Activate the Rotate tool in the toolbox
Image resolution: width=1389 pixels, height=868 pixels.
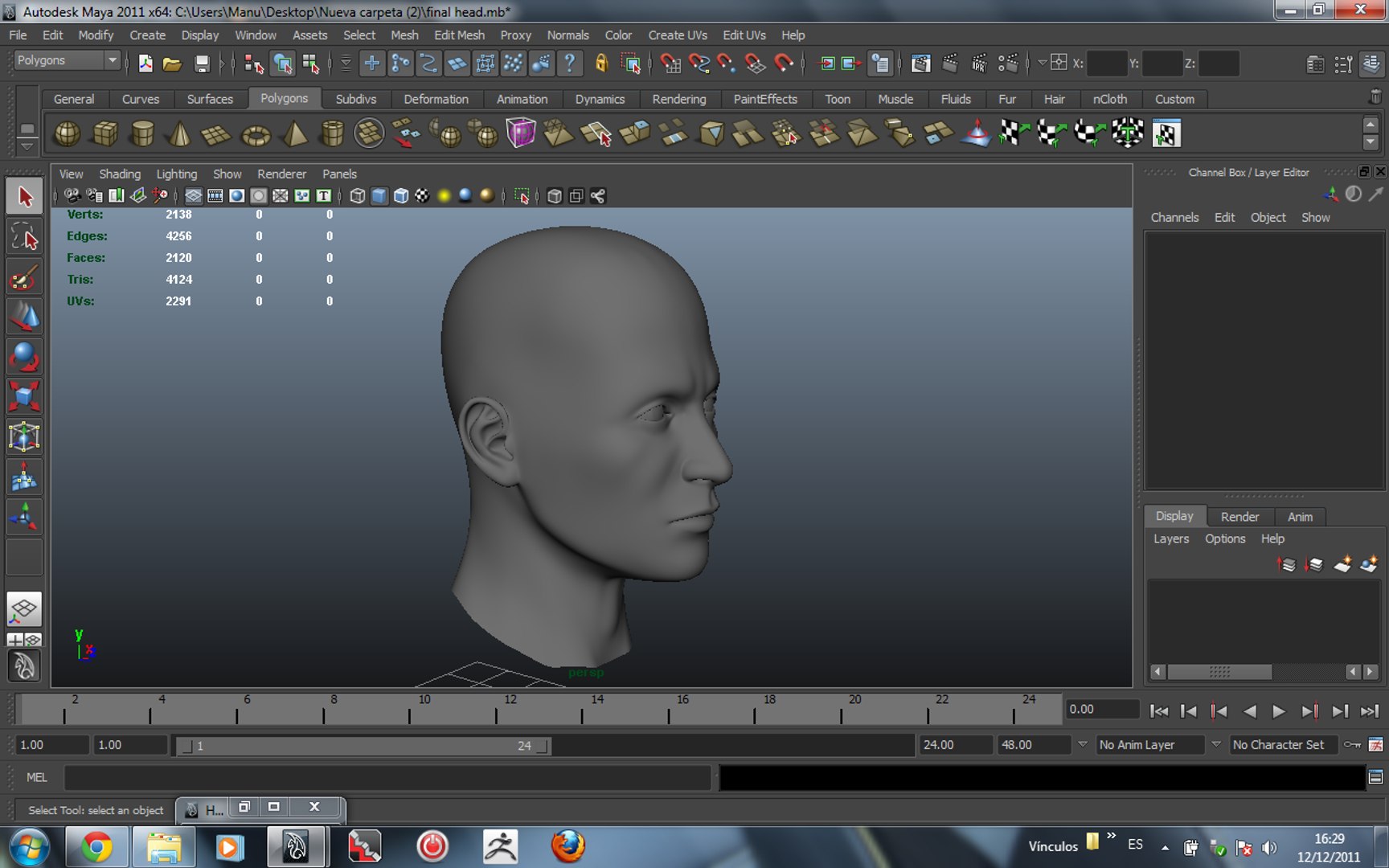click(24, 357)
